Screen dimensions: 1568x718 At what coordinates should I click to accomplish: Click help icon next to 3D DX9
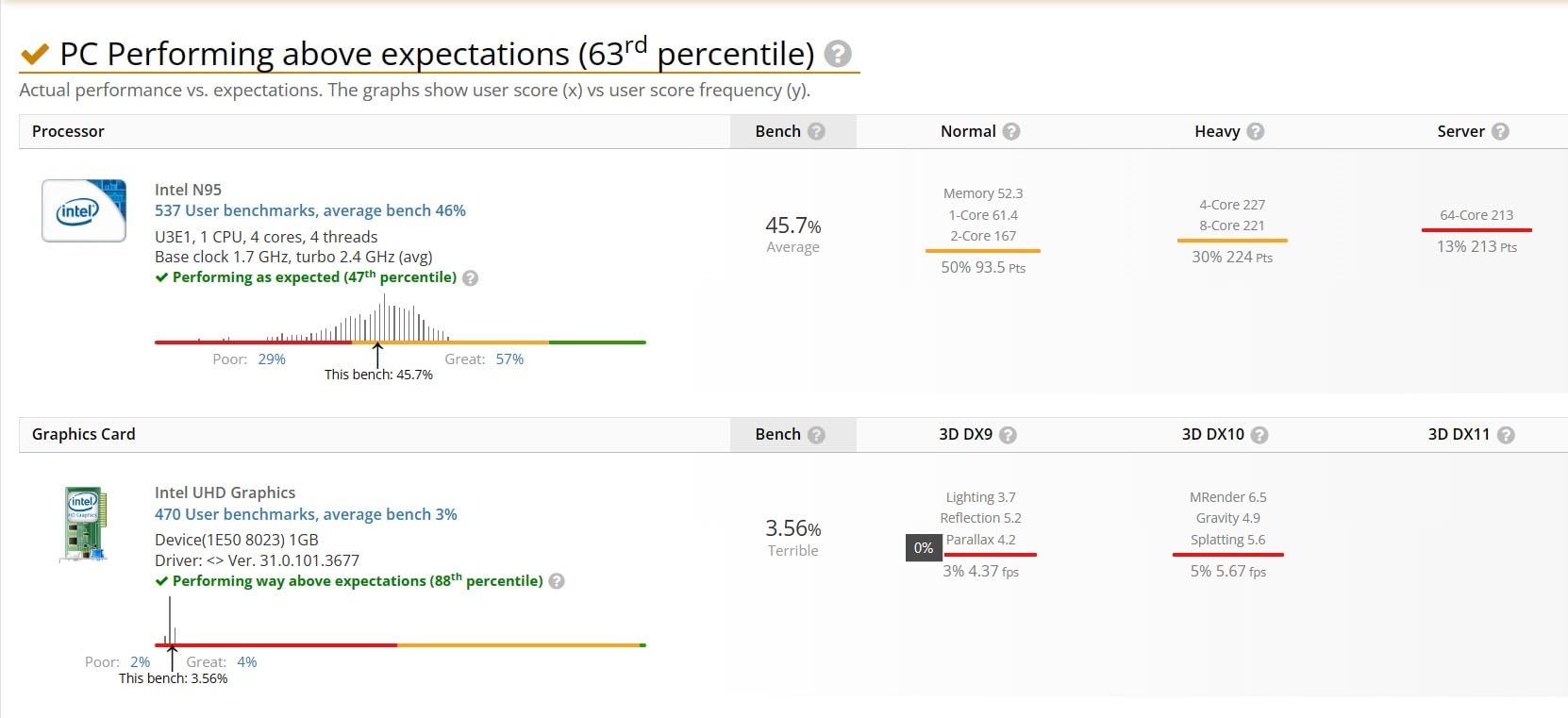(x=1008, y=435)
